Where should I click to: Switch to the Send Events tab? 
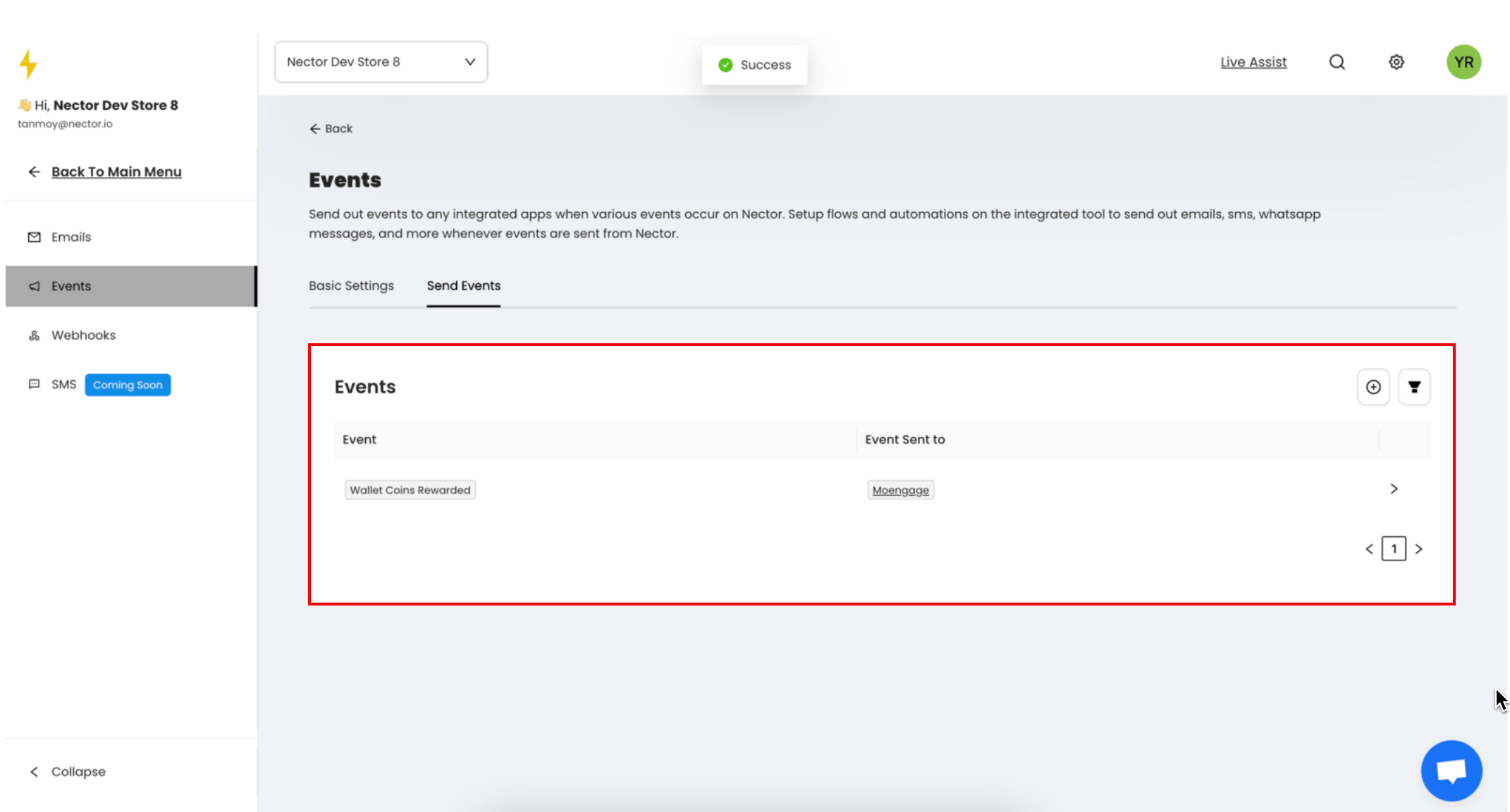click(463, 285)
